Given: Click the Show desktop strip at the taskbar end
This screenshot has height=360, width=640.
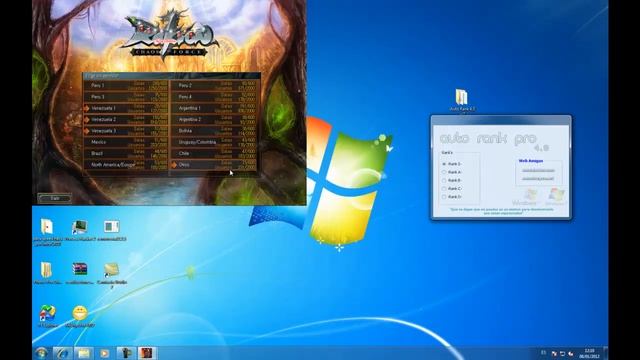Looking at the screenshot, I should (606, 353).
